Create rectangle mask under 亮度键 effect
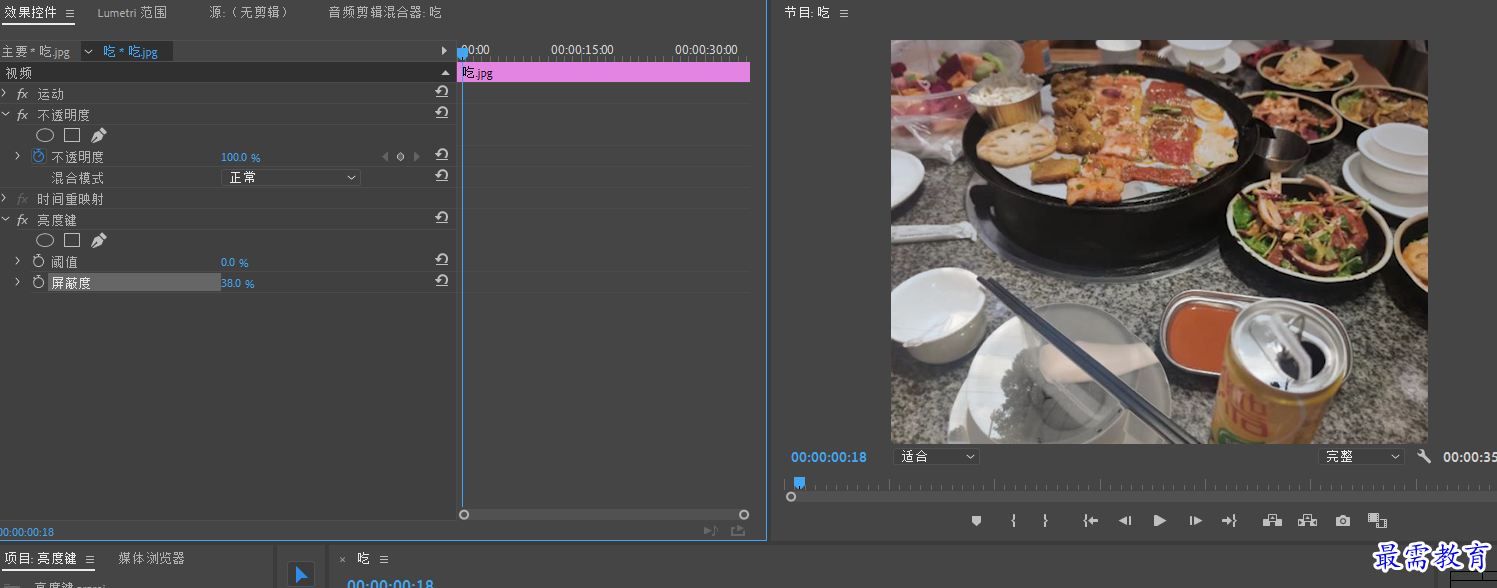 pyautogui.click(x=72, y=240)
